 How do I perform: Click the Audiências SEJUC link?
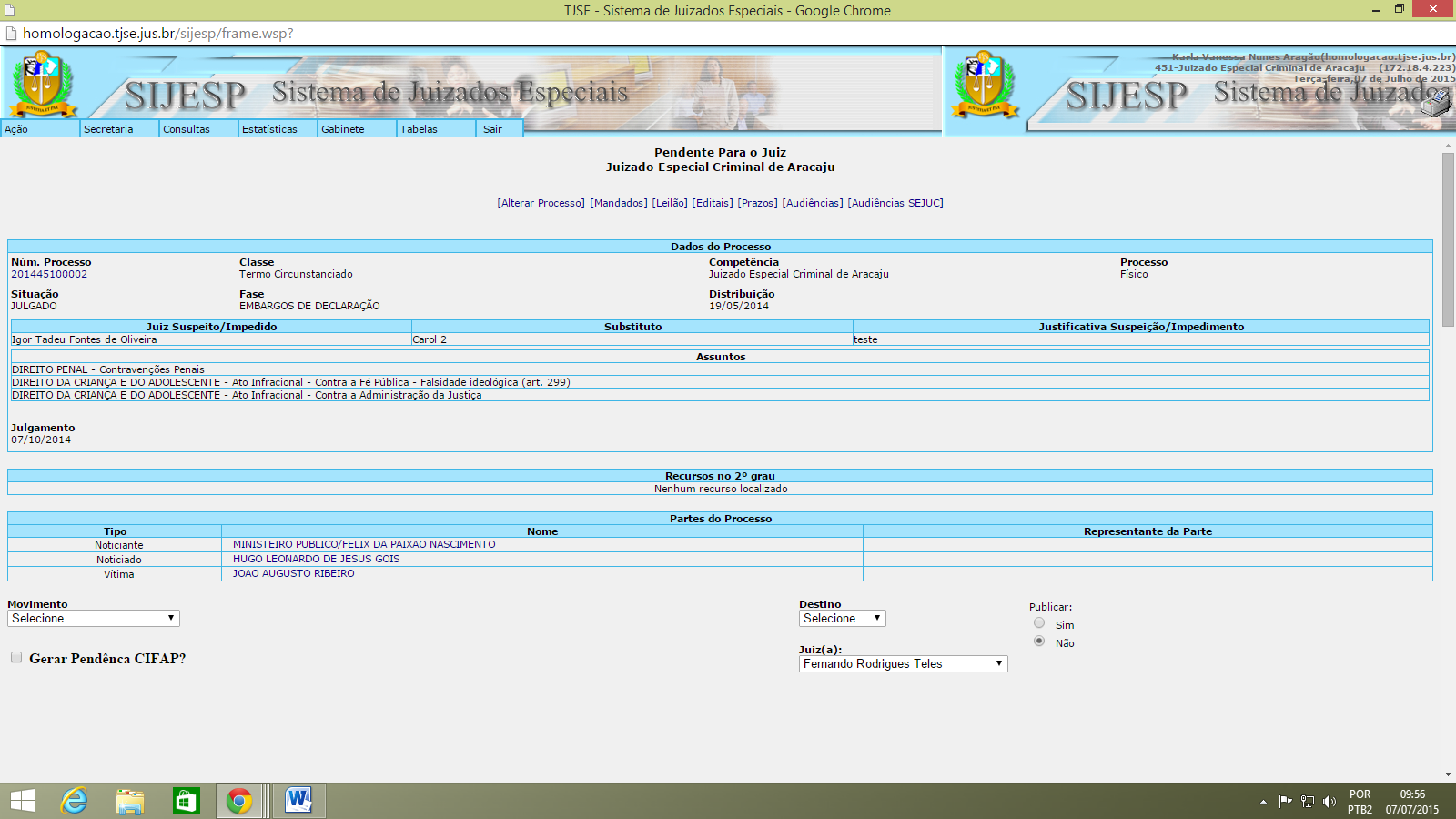[x=895, y=203]
